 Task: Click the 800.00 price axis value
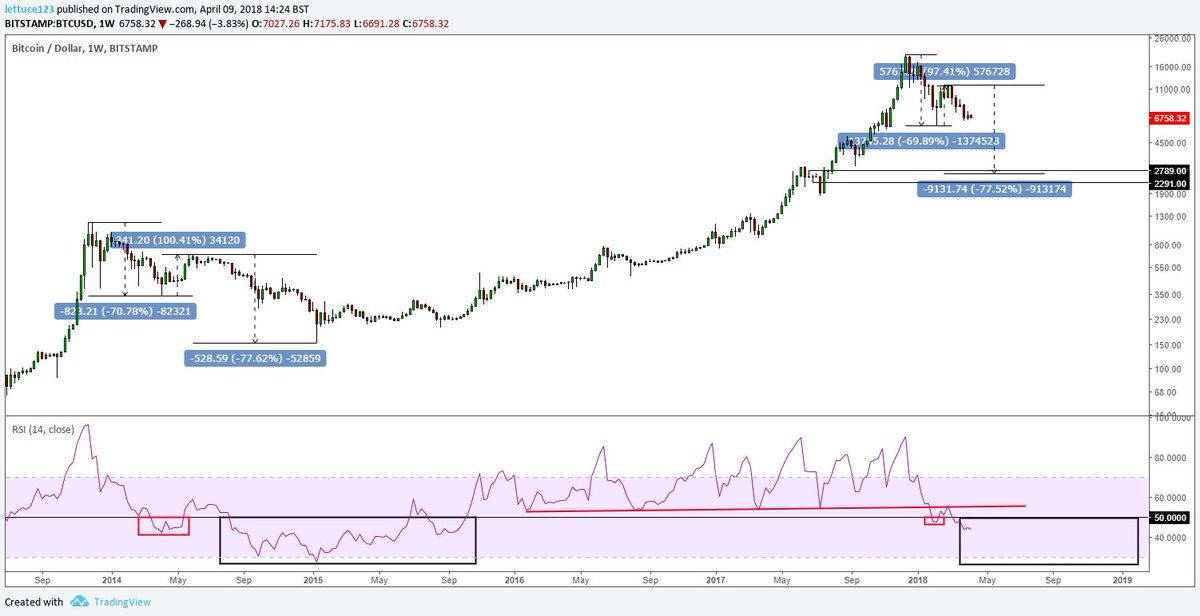pos(1168,246)
